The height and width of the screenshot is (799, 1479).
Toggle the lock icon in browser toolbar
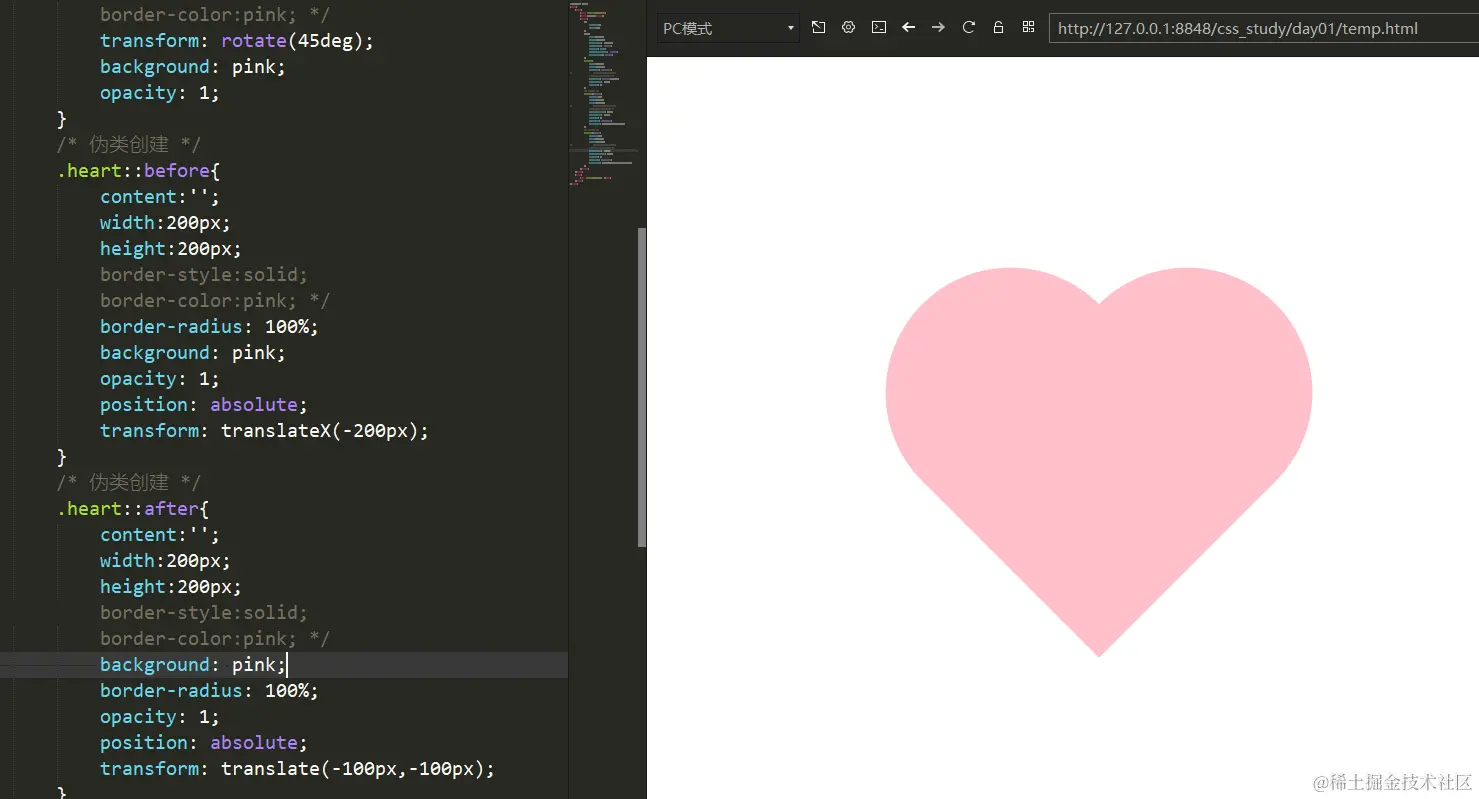tap(998, 28)
